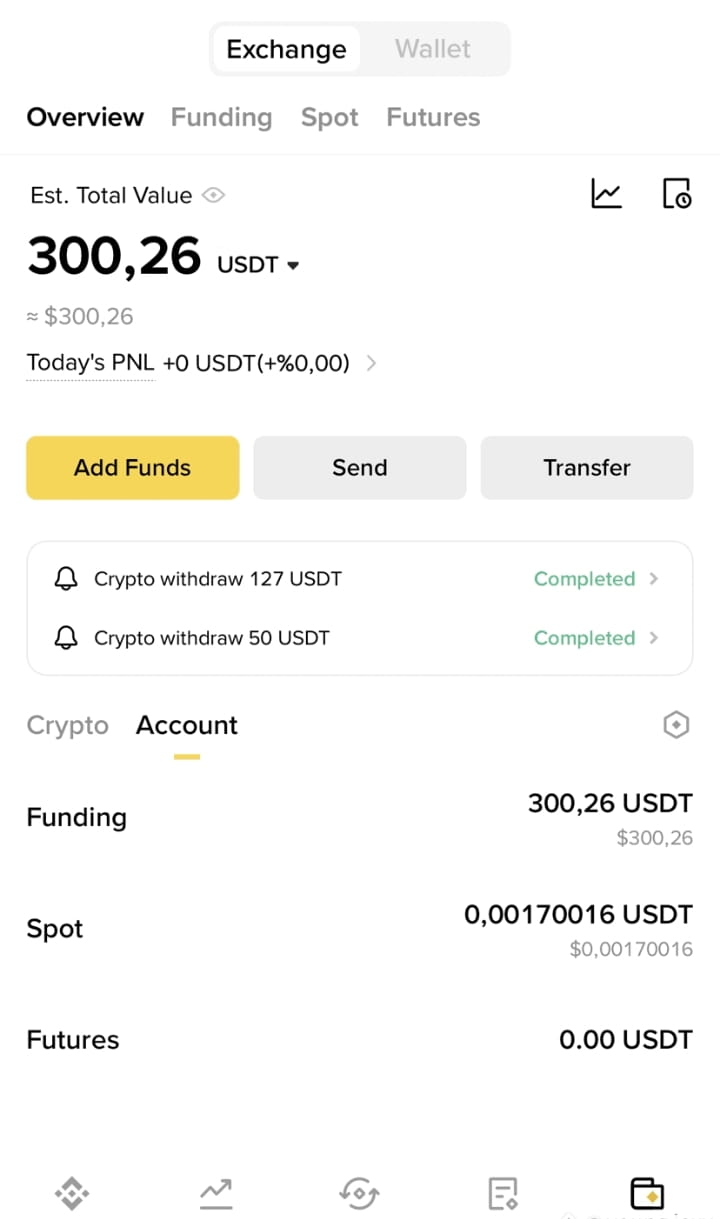Image resolution: width=720 pixels, height=1219 pixels.
Task: Switch the top toggle to Wallet
Action: [433, 49]
